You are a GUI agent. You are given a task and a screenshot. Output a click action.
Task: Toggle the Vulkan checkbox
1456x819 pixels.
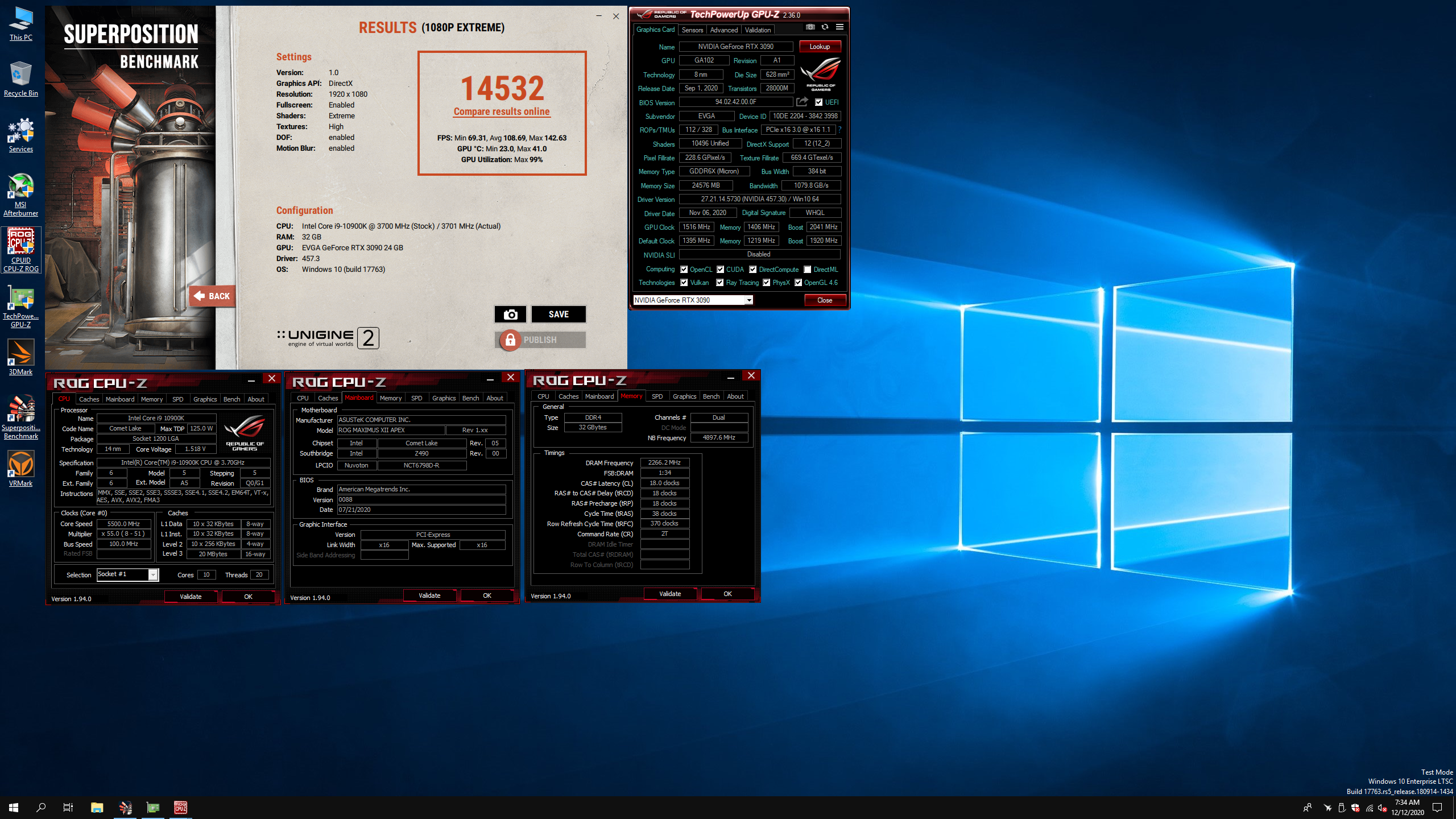coord(684,283)
